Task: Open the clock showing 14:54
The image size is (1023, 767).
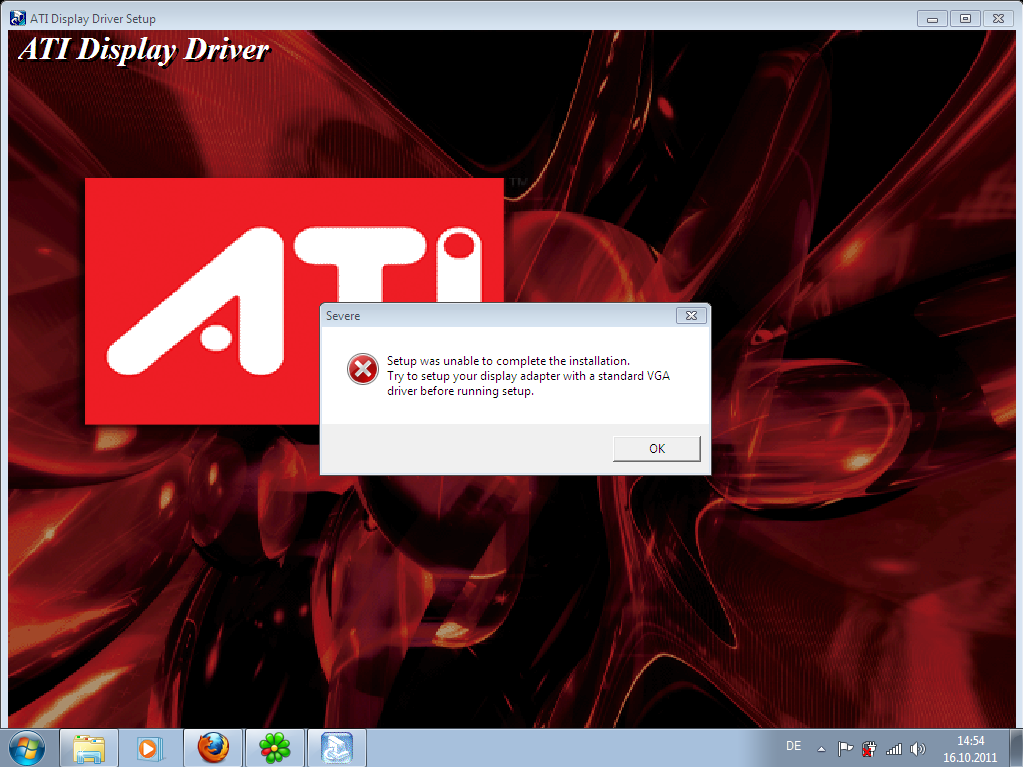Action: [x=970, y=749]
